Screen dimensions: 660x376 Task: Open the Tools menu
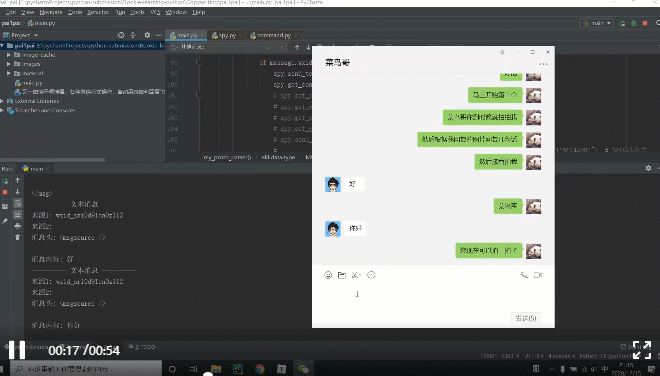[x=137, y=12]
